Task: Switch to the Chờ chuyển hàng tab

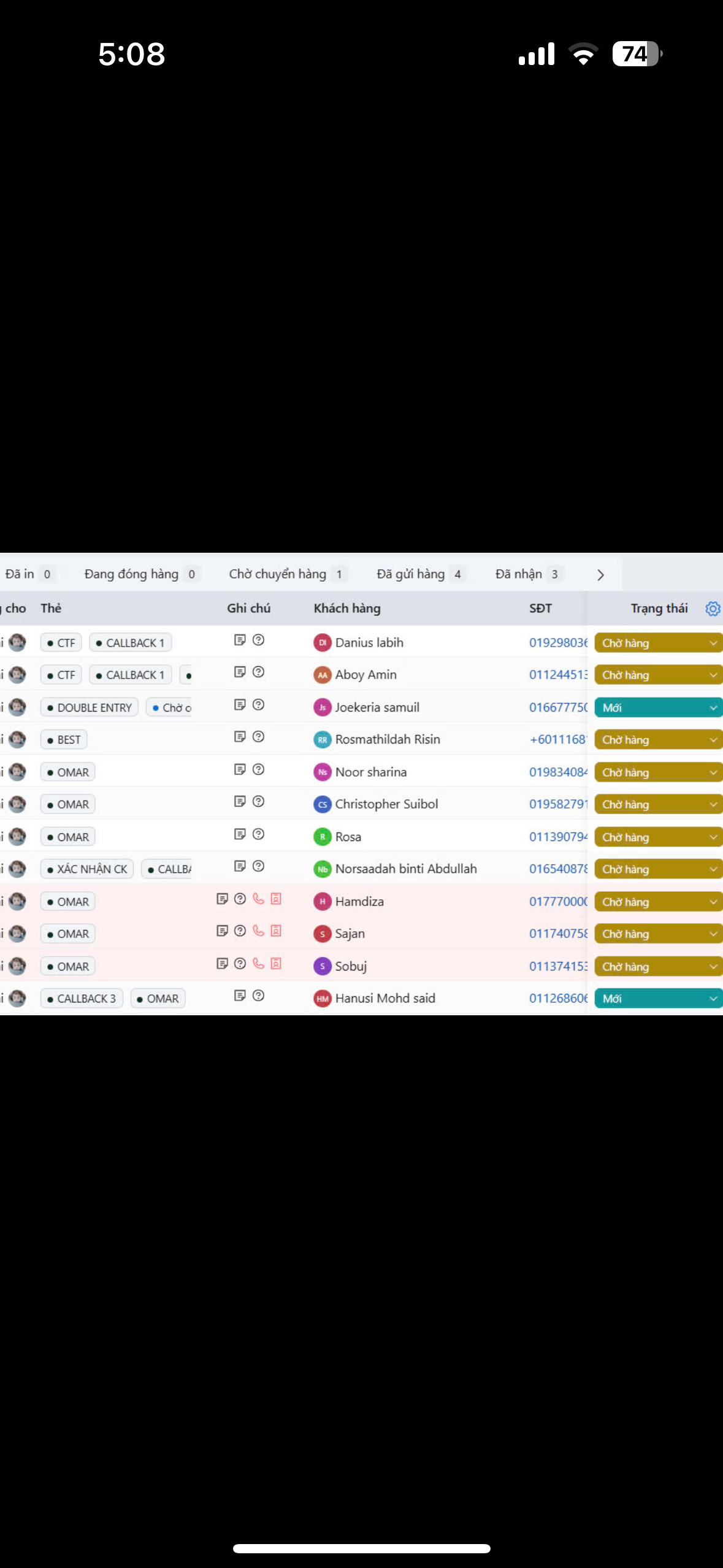Action: [278, 574]
